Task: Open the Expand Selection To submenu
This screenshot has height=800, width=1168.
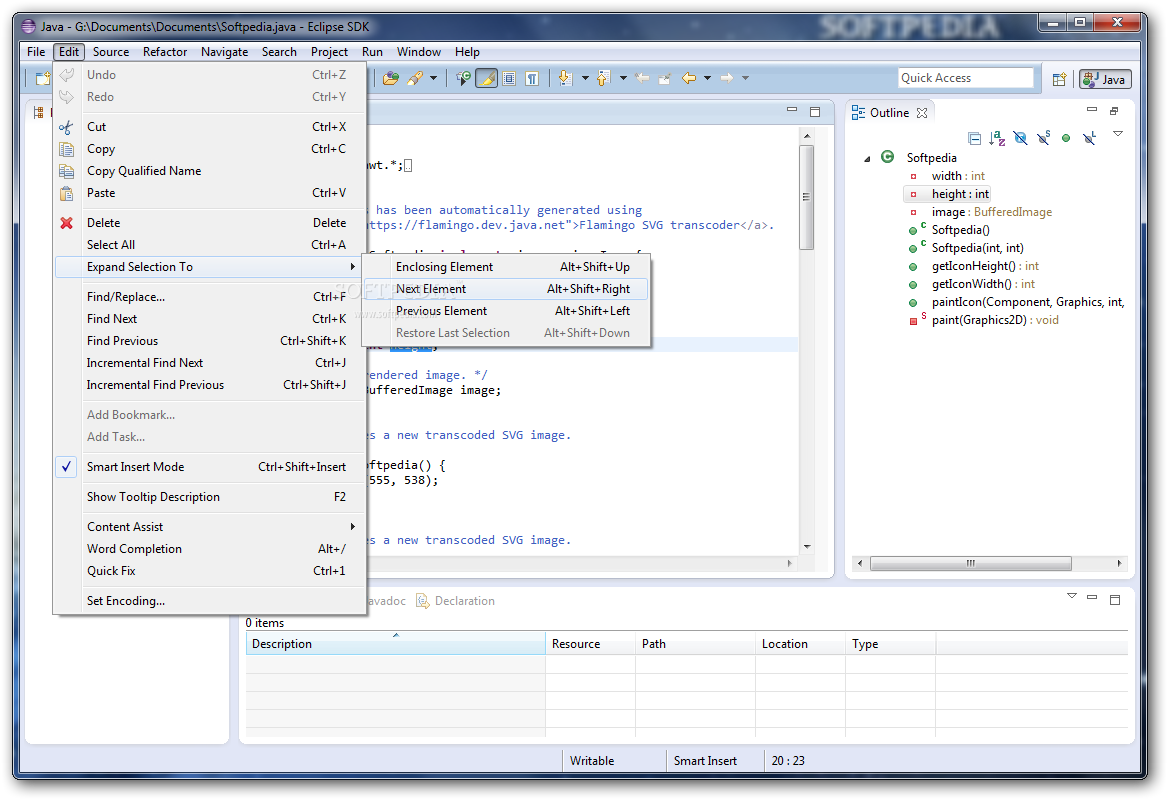Action: click(x=210, y=267)
